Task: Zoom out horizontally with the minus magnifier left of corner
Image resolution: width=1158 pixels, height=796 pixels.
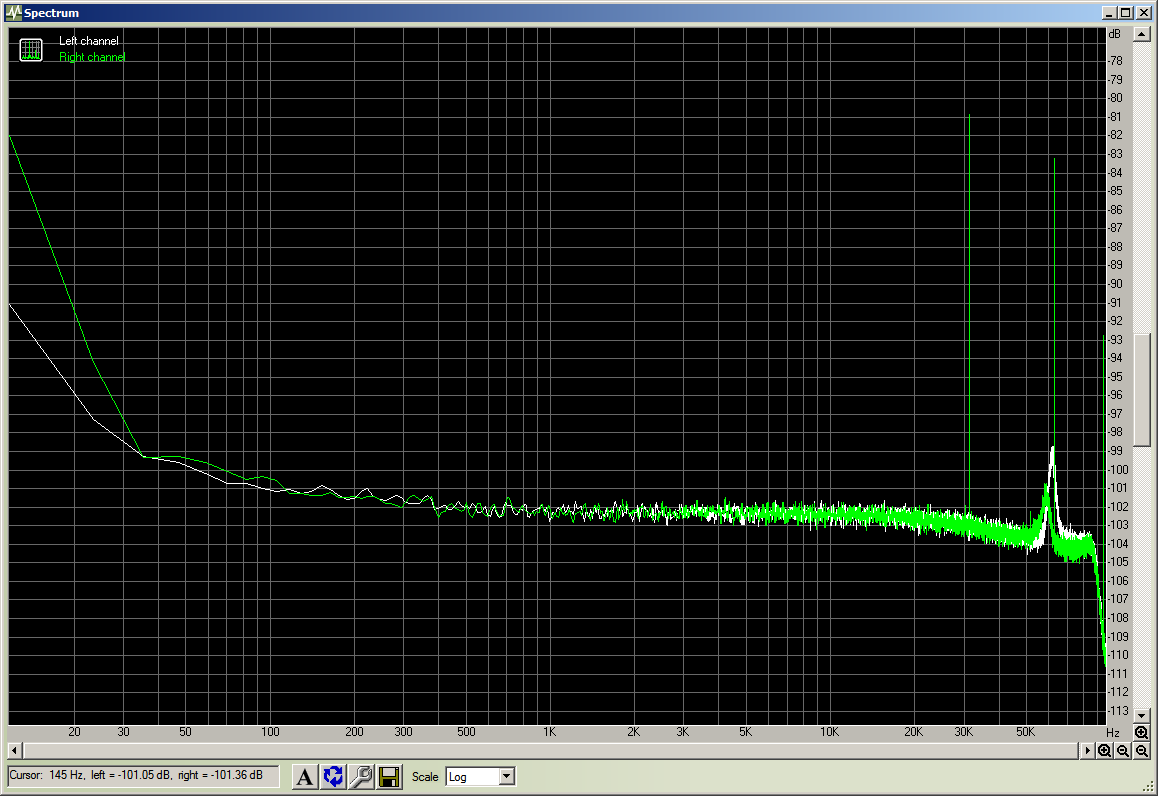Action: pyautogui.click(x=1123, y=750)
